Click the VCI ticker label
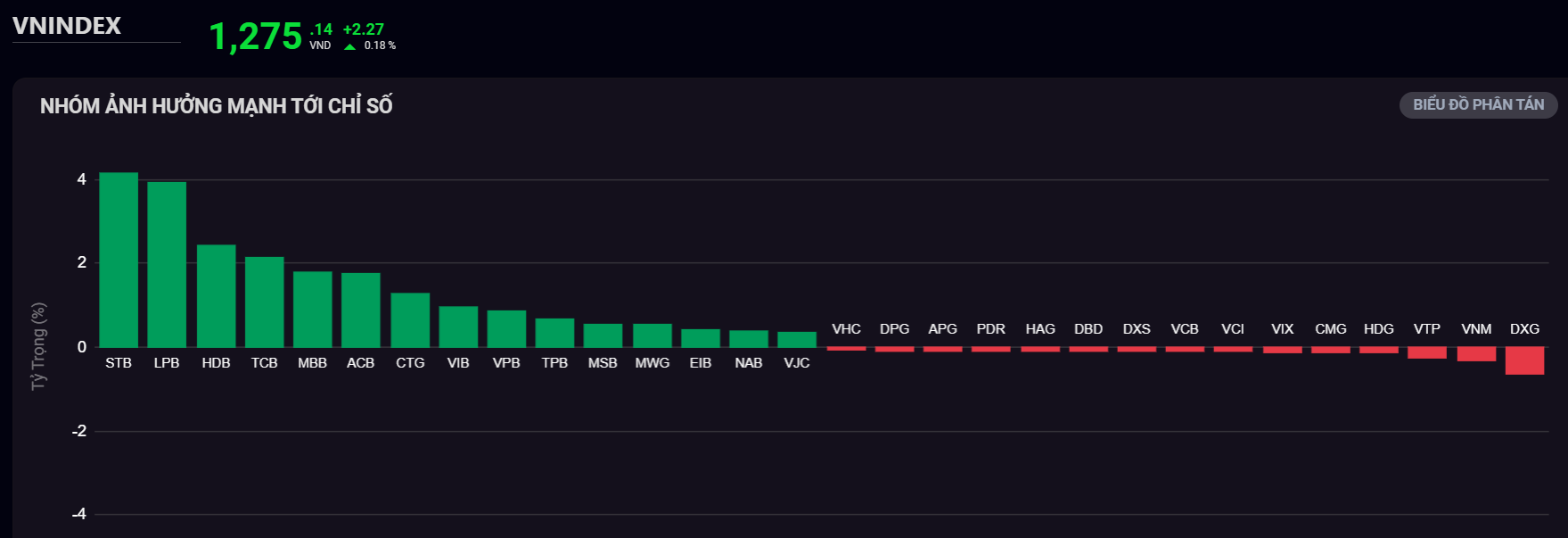This screenshot has height=538, width=1568. pyautogui.click(x=1233, y=329)
